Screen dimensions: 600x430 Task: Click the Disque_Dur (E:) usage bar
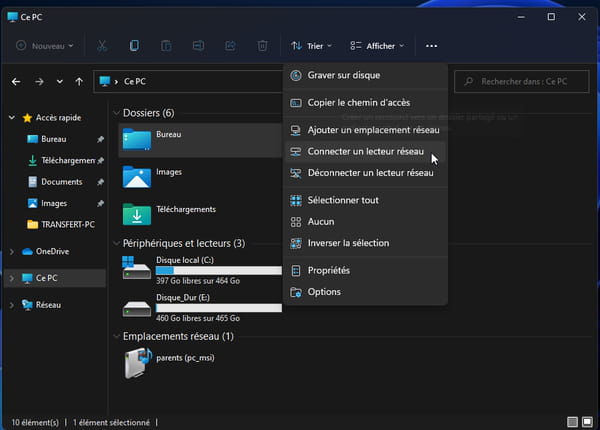218,308
